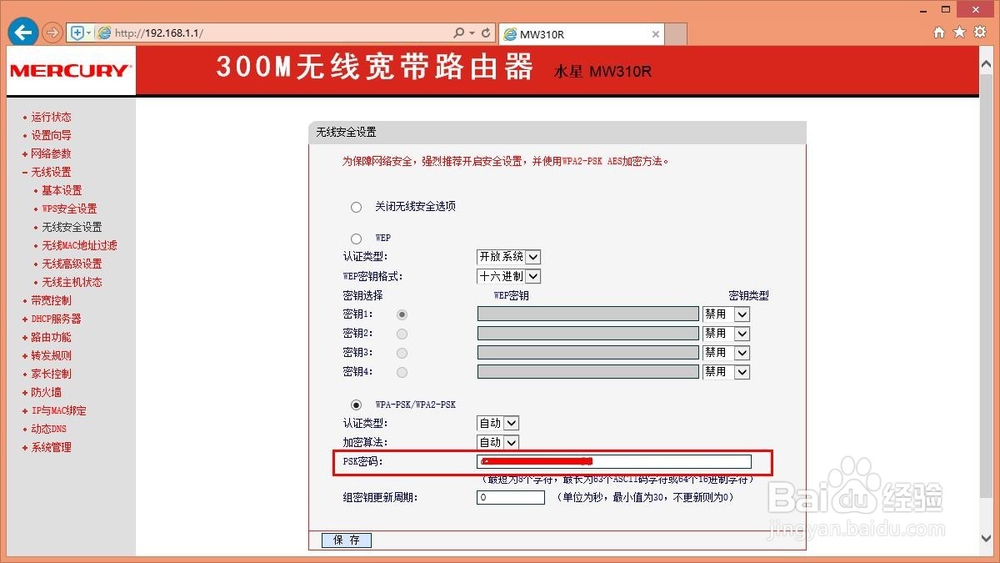1000x563 pixels.
Task: Click the 密钥4 WEP key field
Action: (x=588, y=371)
